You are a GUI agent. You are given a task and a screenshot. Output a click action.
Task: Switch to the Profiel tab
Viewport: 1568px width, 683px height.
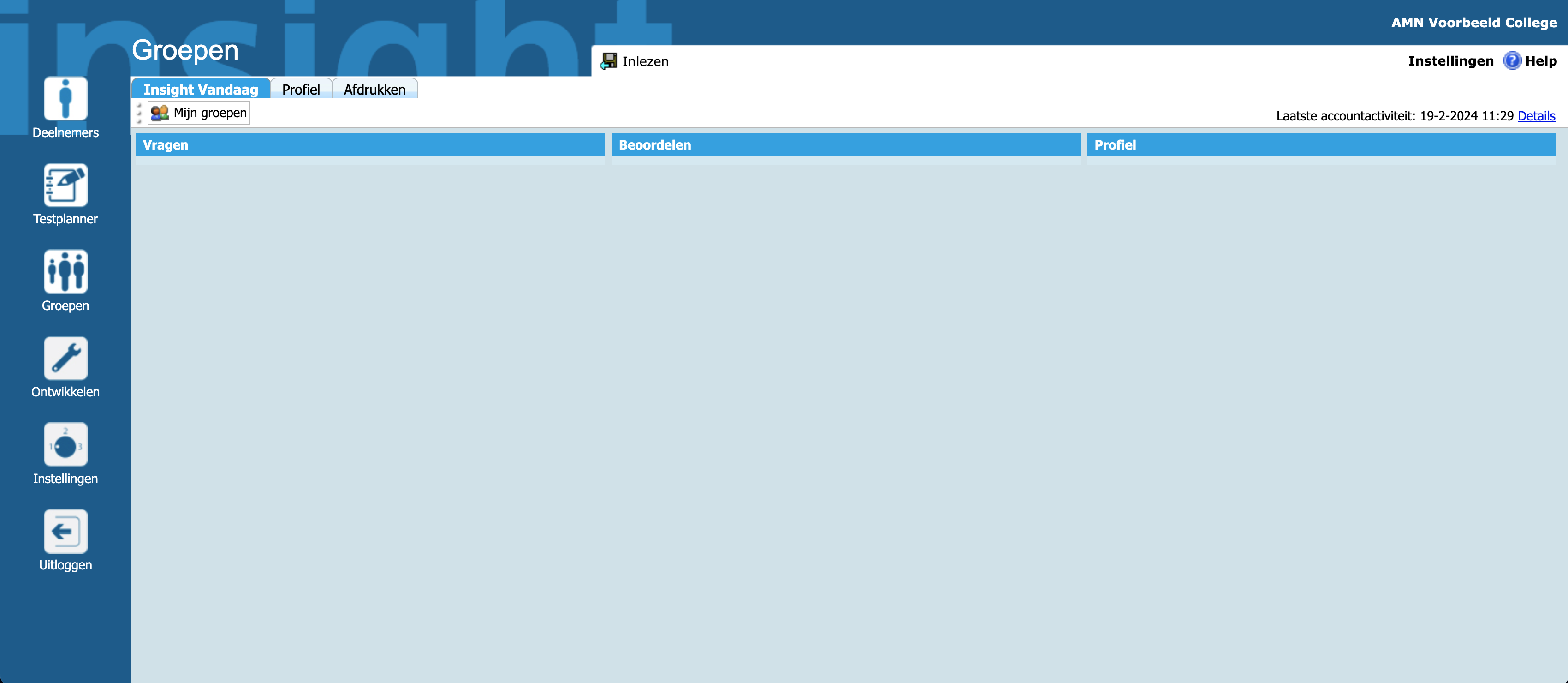click(301, 90)
